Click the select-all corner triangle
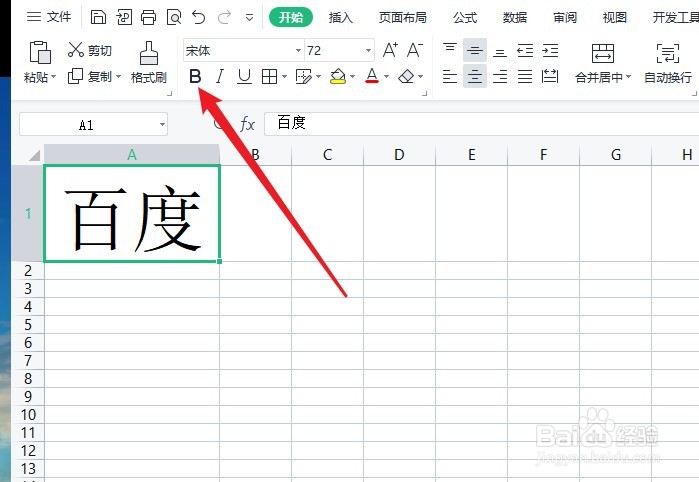Viewport: 699px width, 482px height. (34, 155)
